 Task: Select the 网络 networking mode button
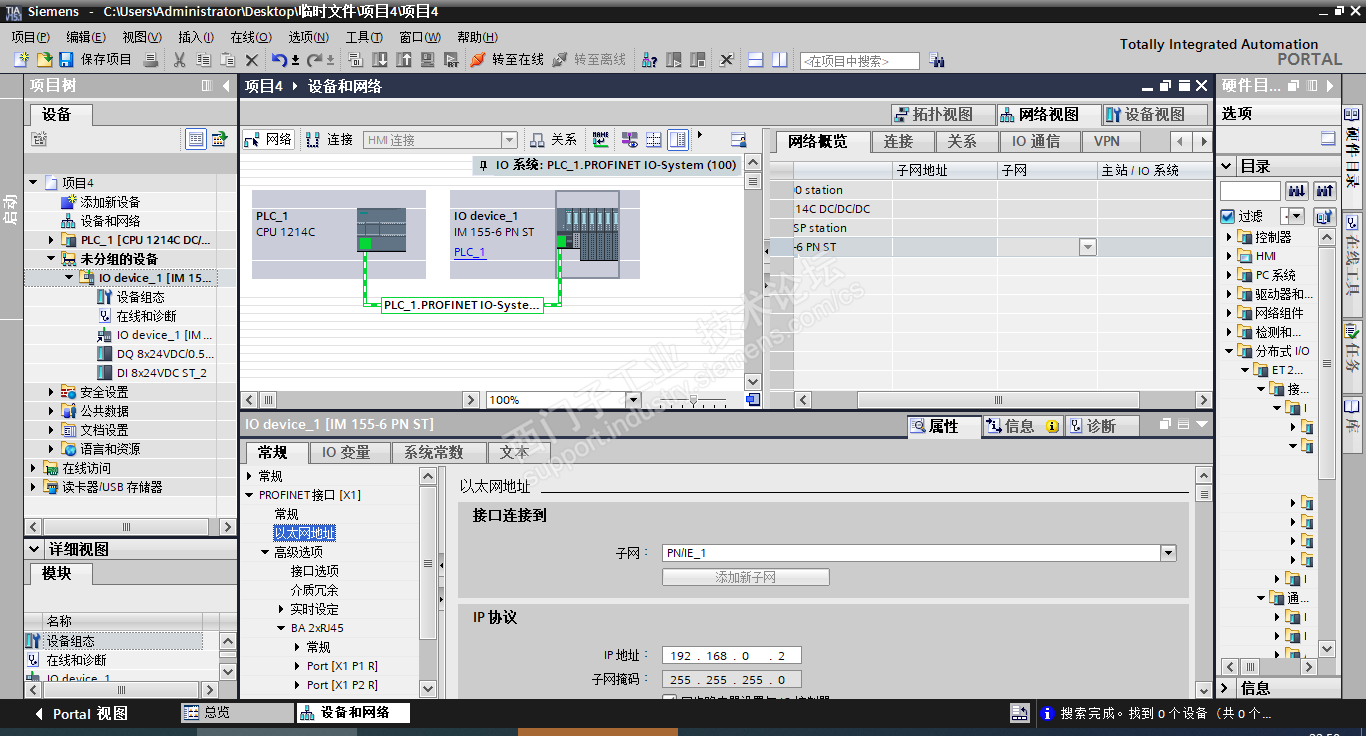pos(268,140)
